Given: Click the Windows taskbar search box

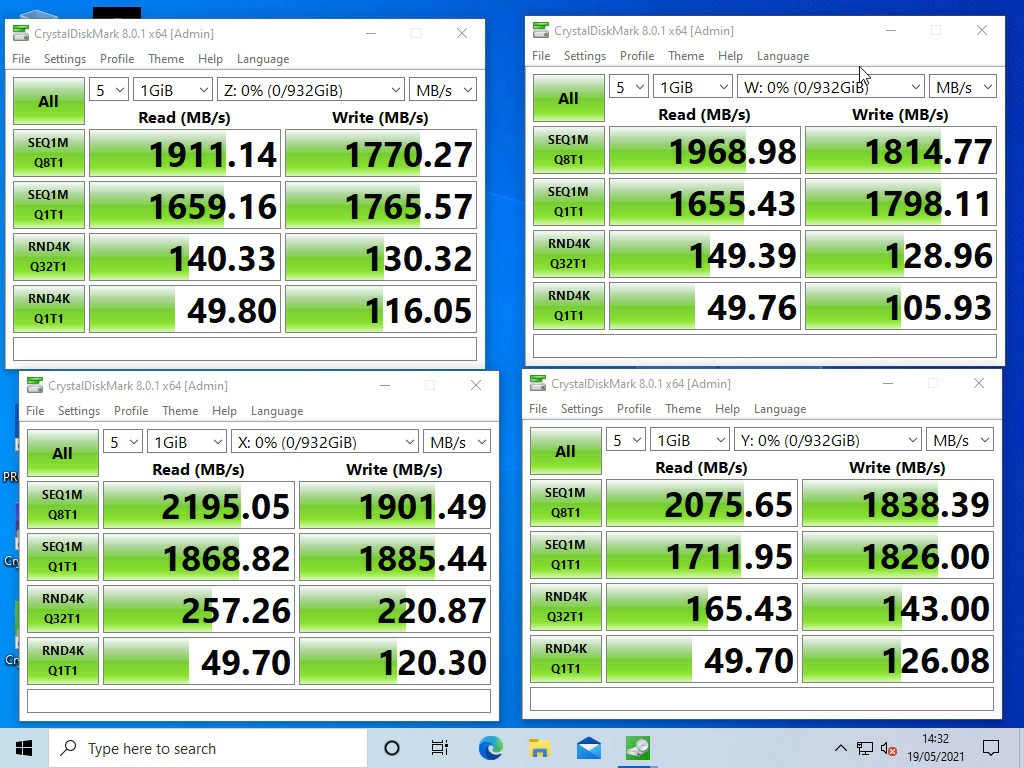Looking at the screenshot, I should (x=208, y=748).
